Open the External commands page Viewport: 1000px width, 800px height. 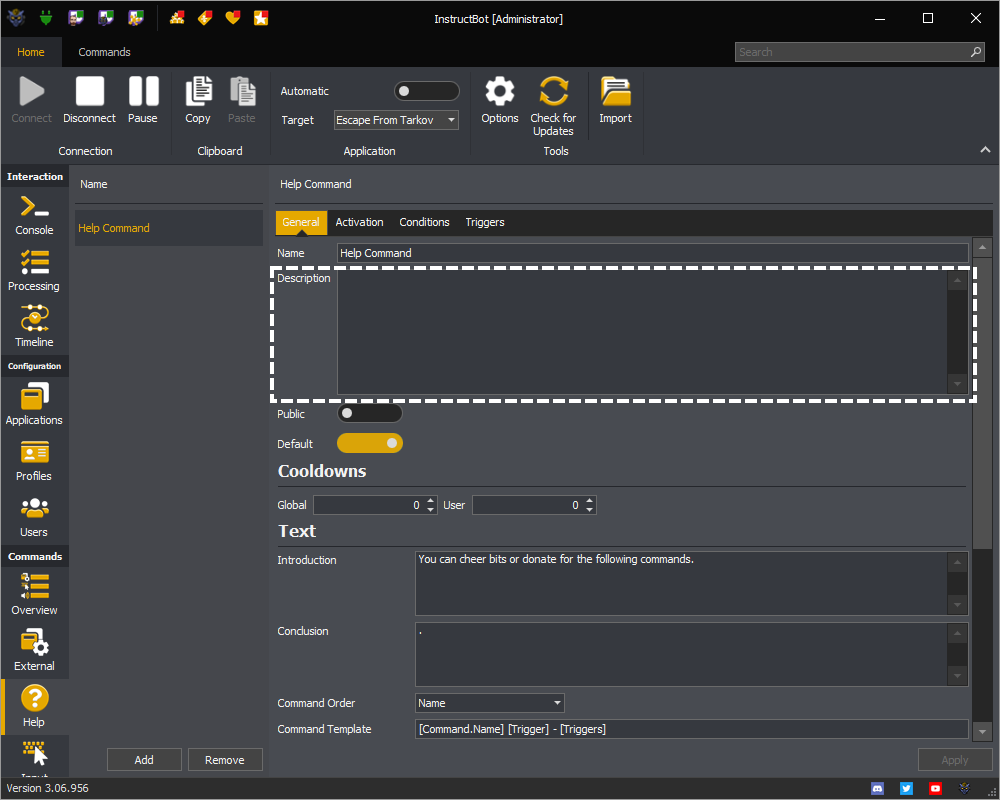point(34,650)
